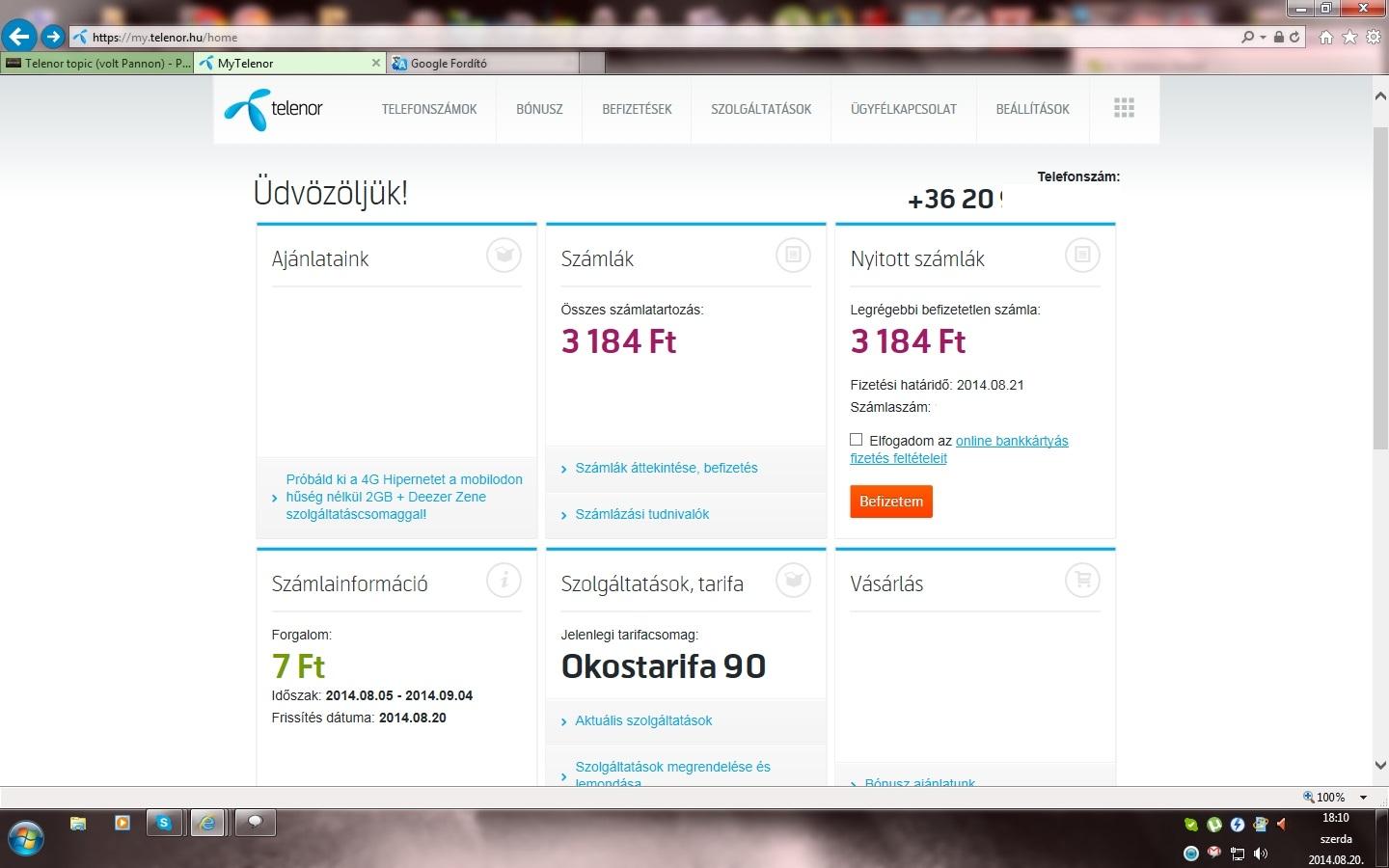Open the BÓNUSZ menu
The image size is (1389, 868).
[539, 109]
